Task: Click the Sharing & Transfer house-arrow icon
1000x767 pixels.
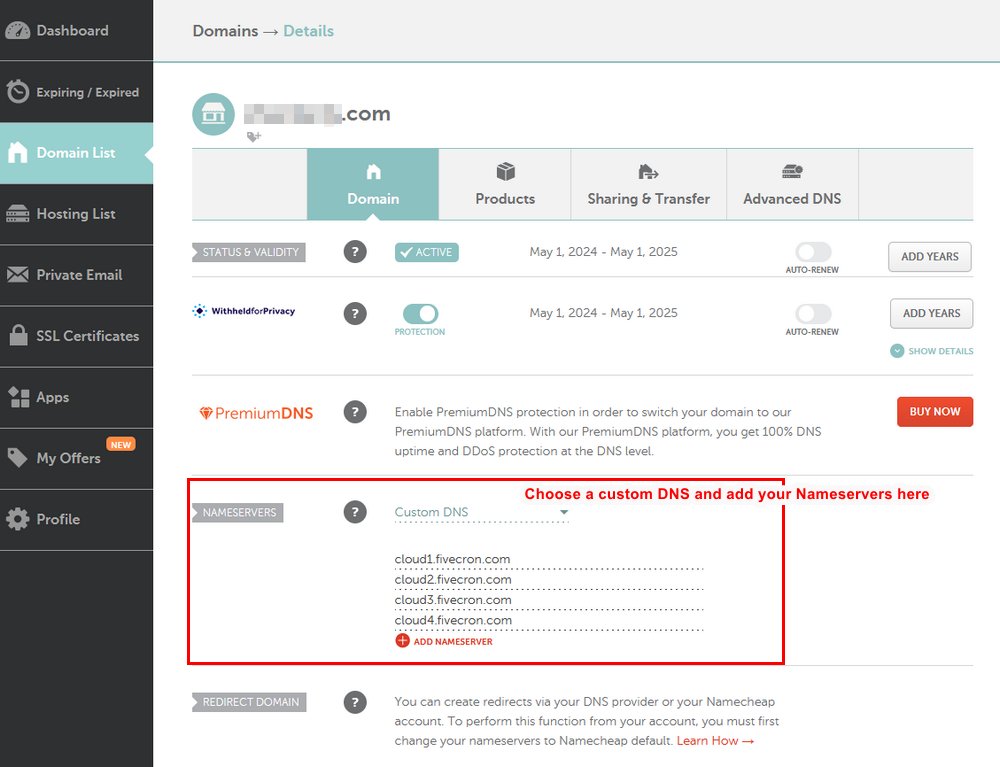Action: click(x=648, y=172)
